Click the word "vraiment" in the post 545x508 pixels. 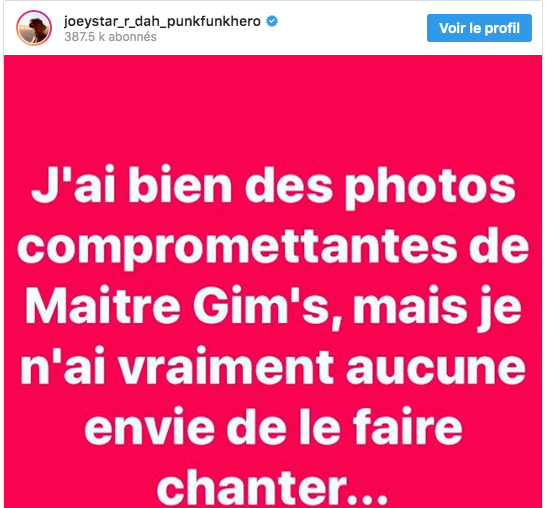coord(226,367)
